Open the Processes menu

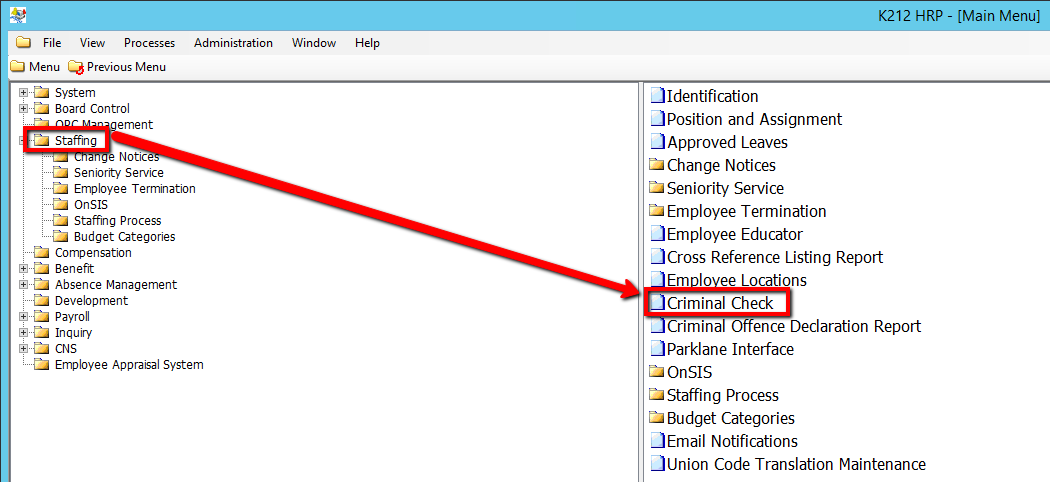(149, 43)
